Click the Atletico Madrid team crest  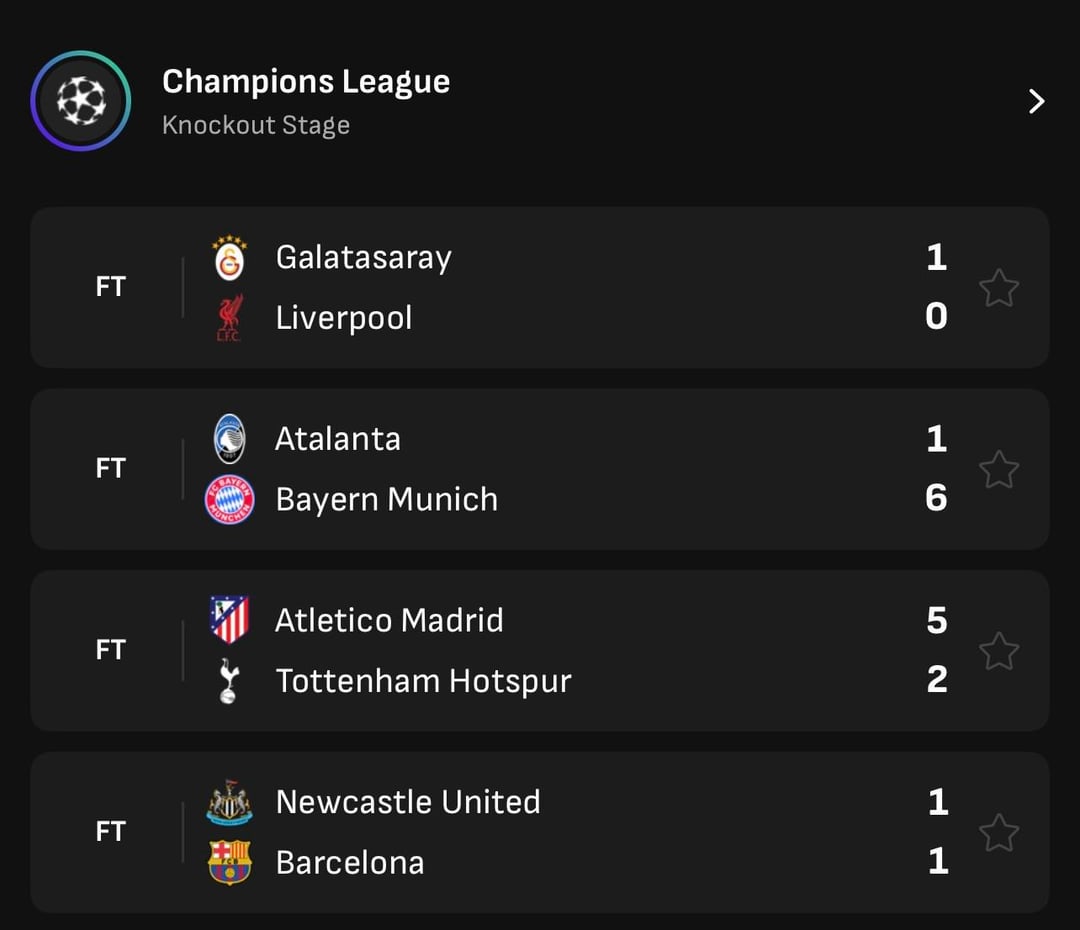[229, 621]
